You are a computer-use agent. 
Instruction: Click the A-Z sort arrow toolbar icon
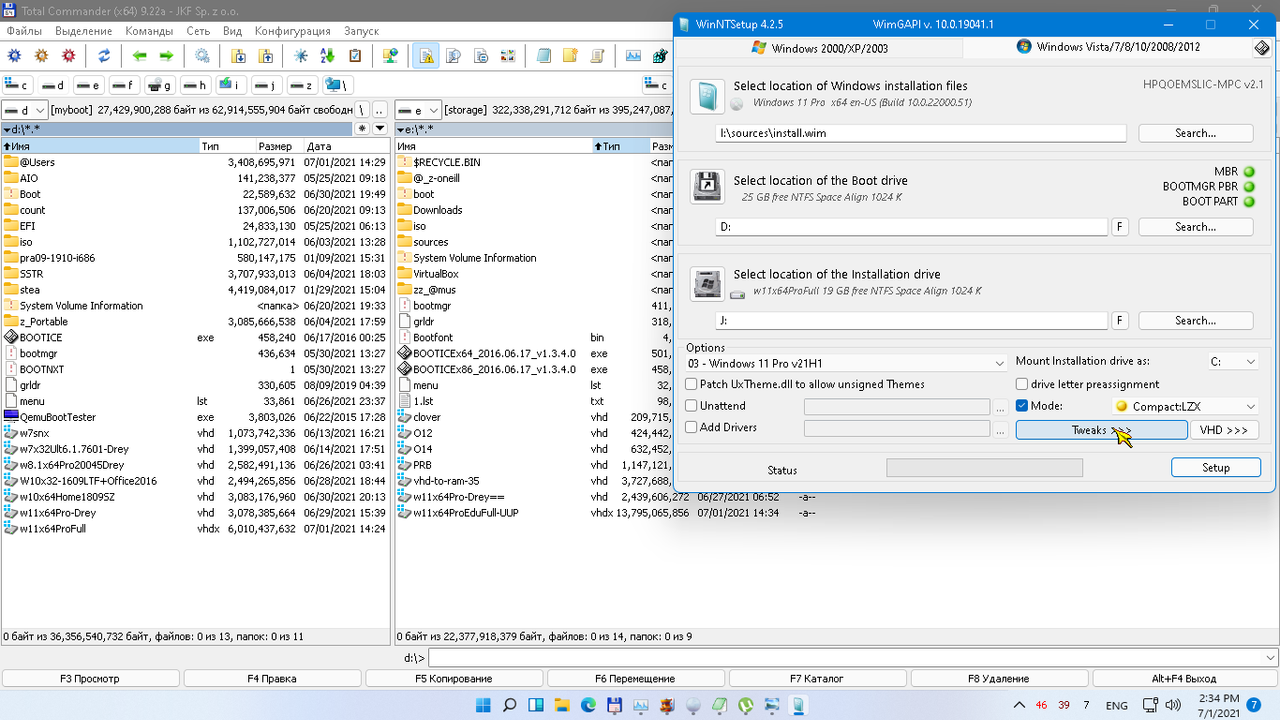pyautogui.click(x=328, y=56)
